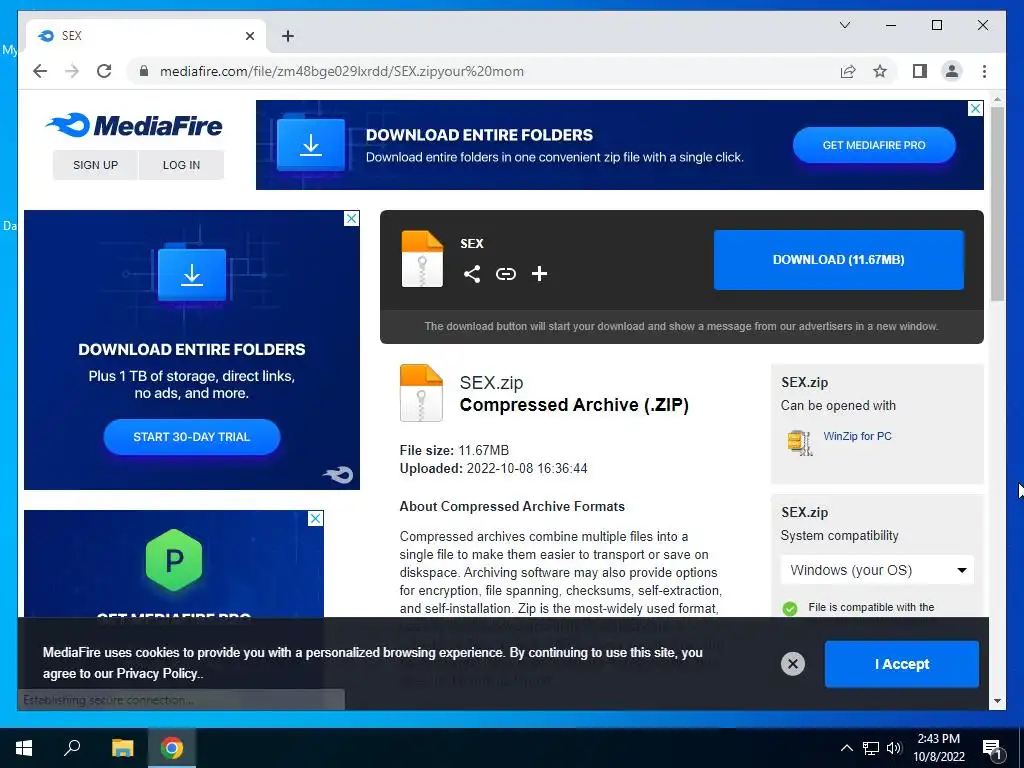This screenshot has width=1024, height=768.
Task: Click the 'File size: 11.67MB' text
Action: click(x=454, y=450)
